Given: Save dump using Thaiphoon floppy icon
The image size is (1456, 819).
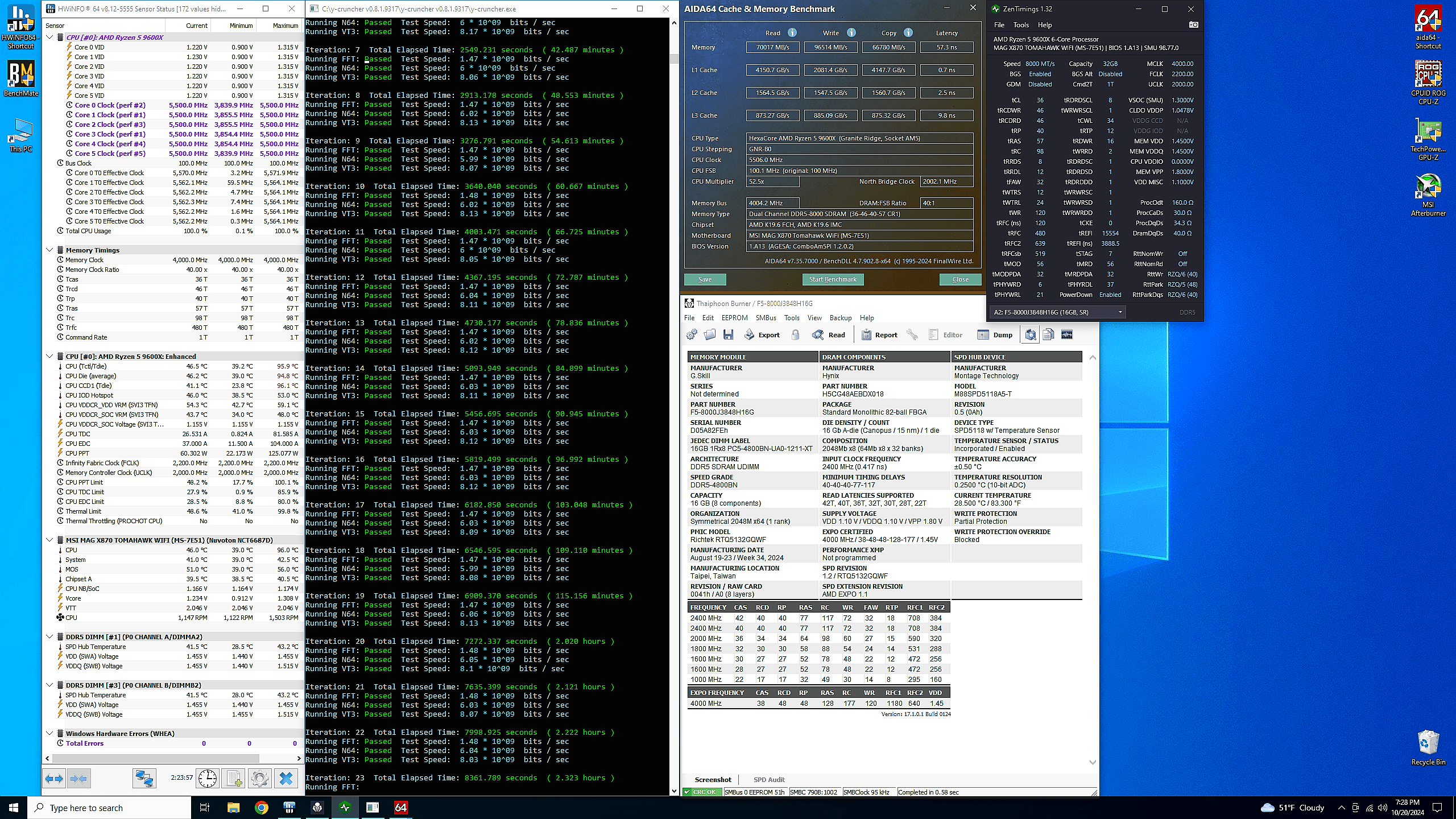Looking at the screenshot, I should 728,335.
